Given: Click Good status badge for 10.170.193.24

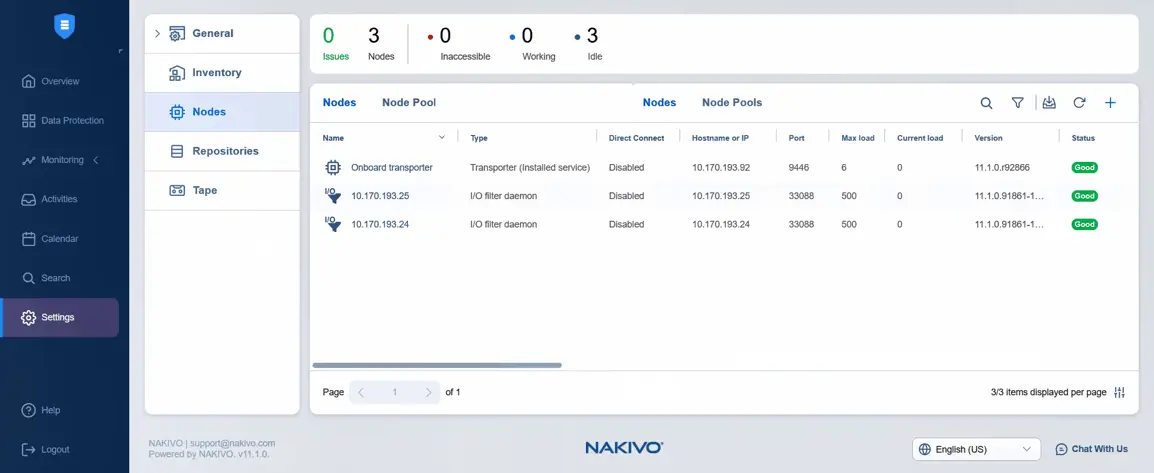Looking at the screenshot, I should click(x=1085, y=224).
